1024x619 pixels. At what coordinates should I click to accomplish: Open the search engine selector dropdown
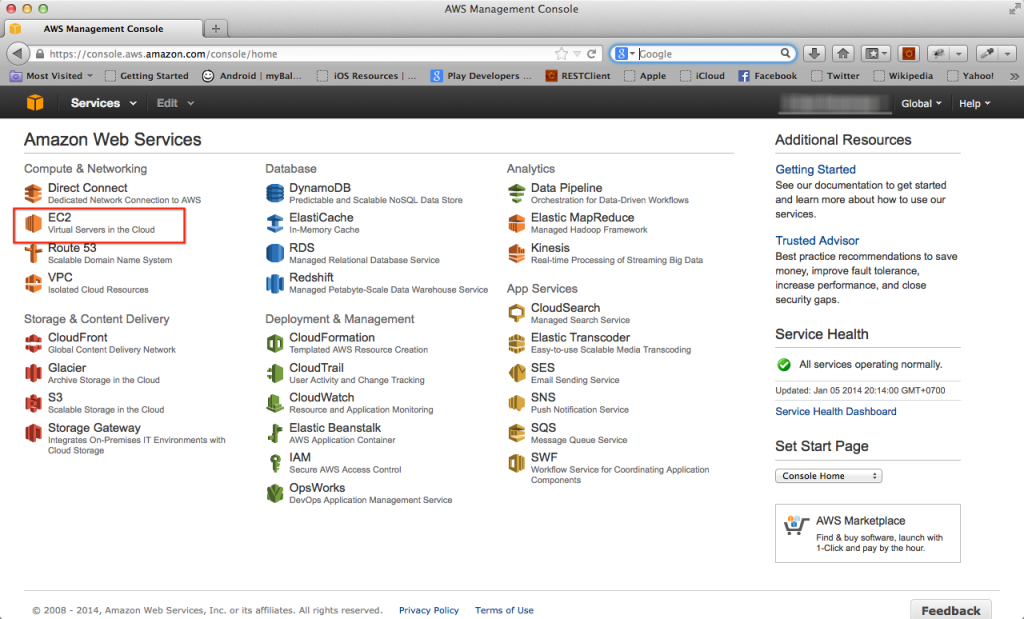tap(625, 54)
